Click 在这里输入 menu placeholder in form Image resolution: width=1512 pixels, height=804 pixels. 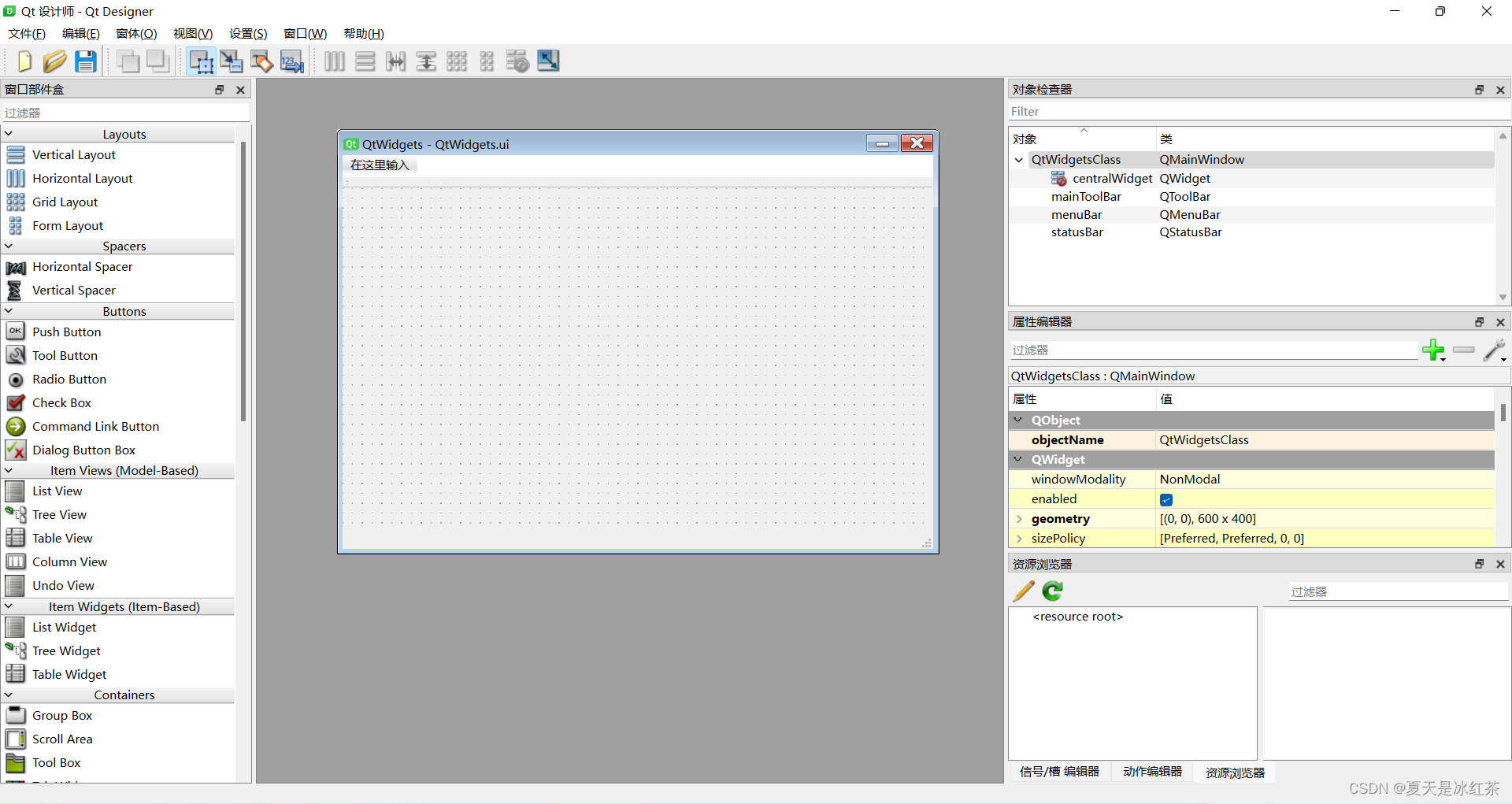[380, 165]
